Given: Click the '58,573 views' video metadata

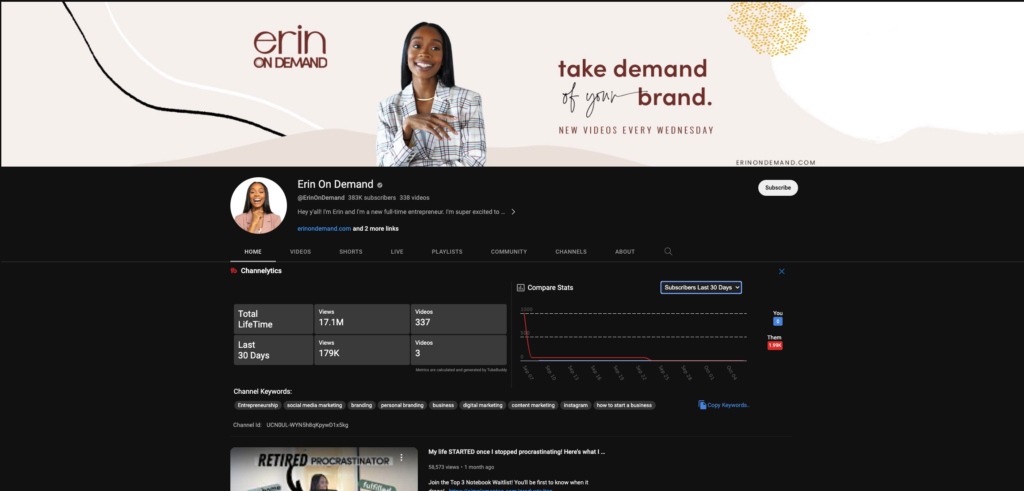Looking at the screenshot, I should click(444, 467).
